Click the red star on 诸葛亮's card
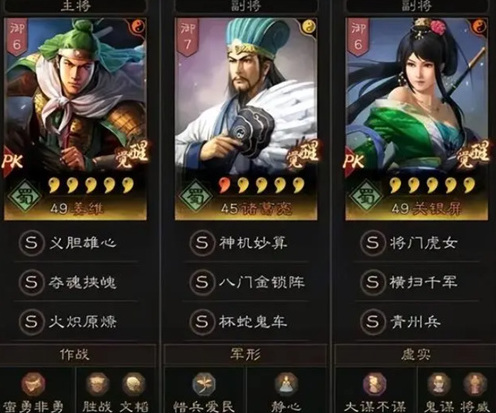 (224, 185)
